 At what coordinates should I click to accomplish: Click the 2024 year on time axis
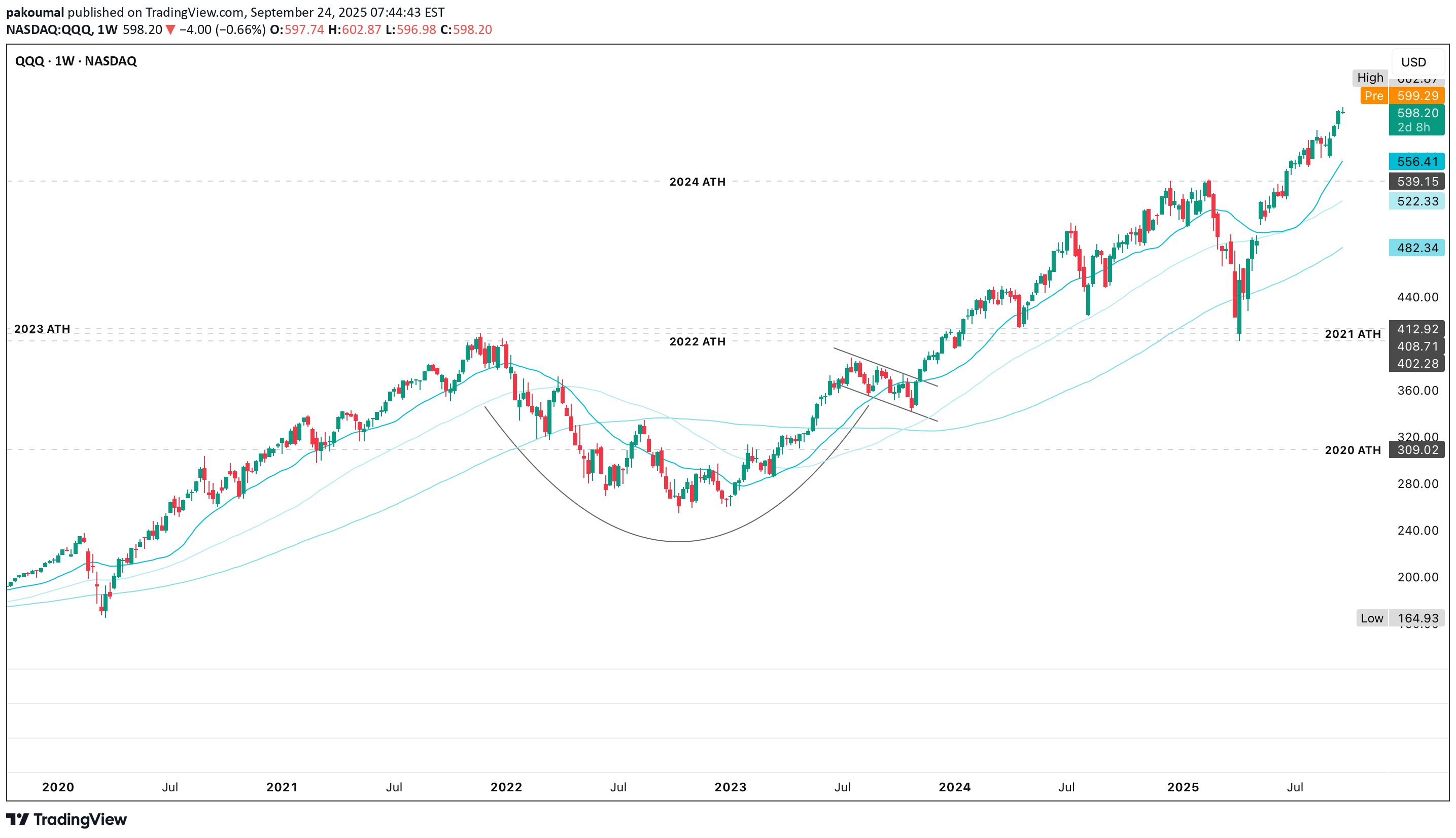955,787
